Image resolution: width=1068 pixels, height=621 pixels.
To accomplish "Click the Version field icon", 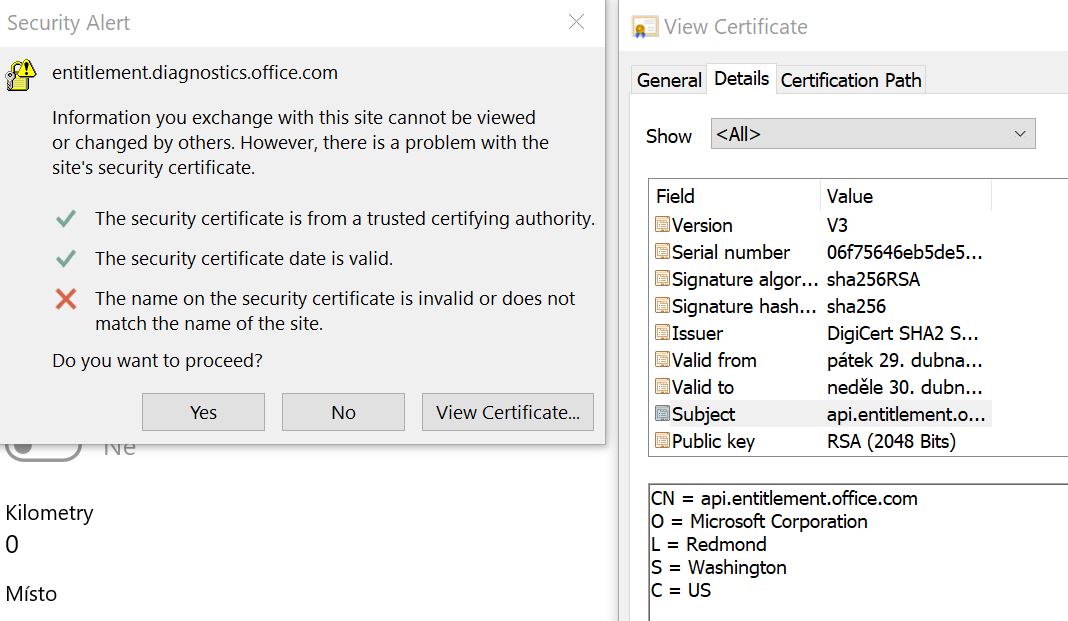I will pos(662,224).
